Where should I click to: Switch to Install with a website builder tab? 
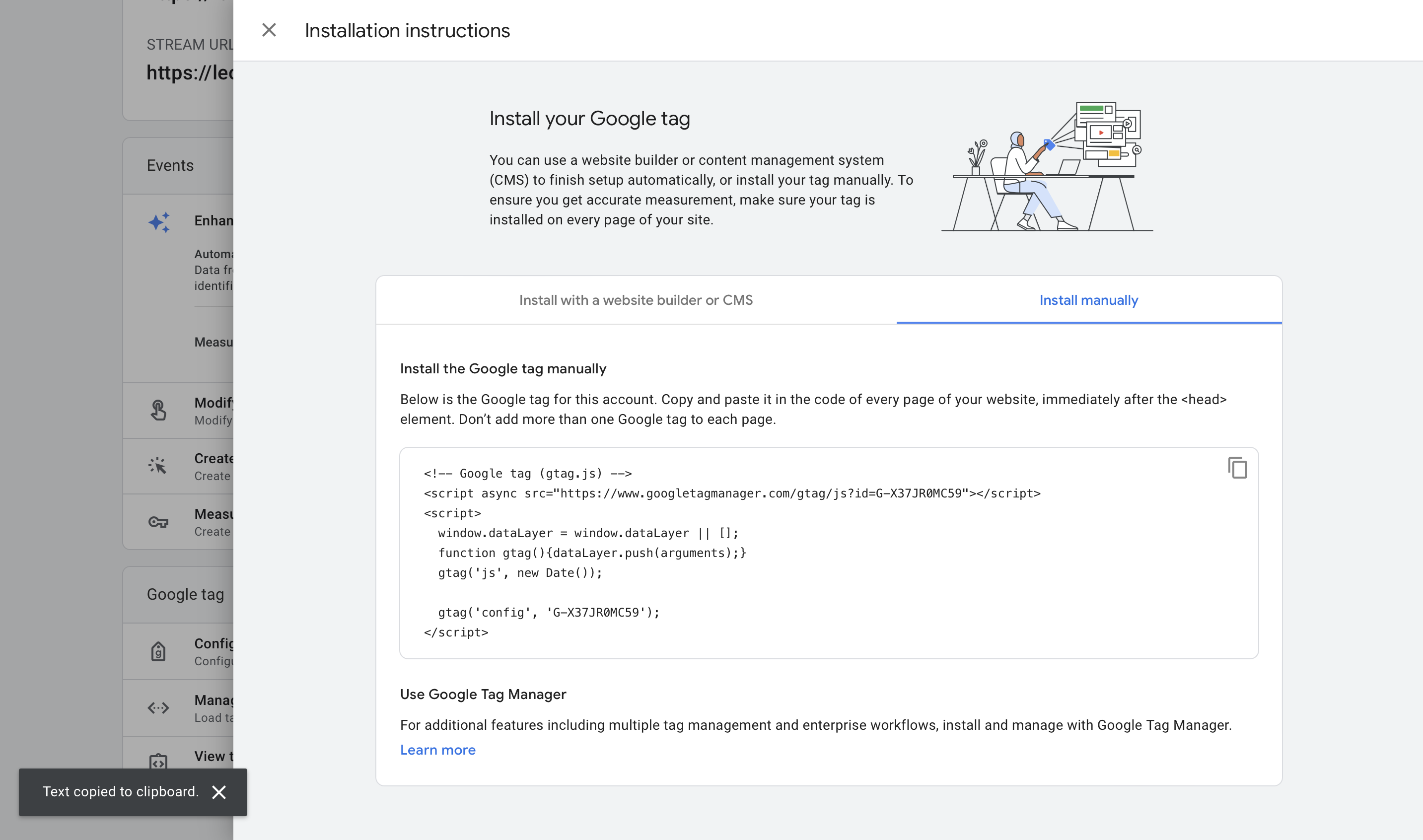coord(636,300)
